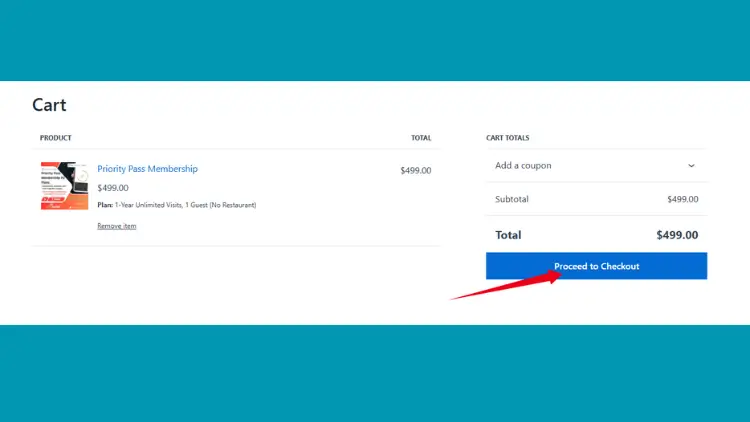Click the product unit price $499.00
This screenshot has height=422, width=750.
click(113, 188)
